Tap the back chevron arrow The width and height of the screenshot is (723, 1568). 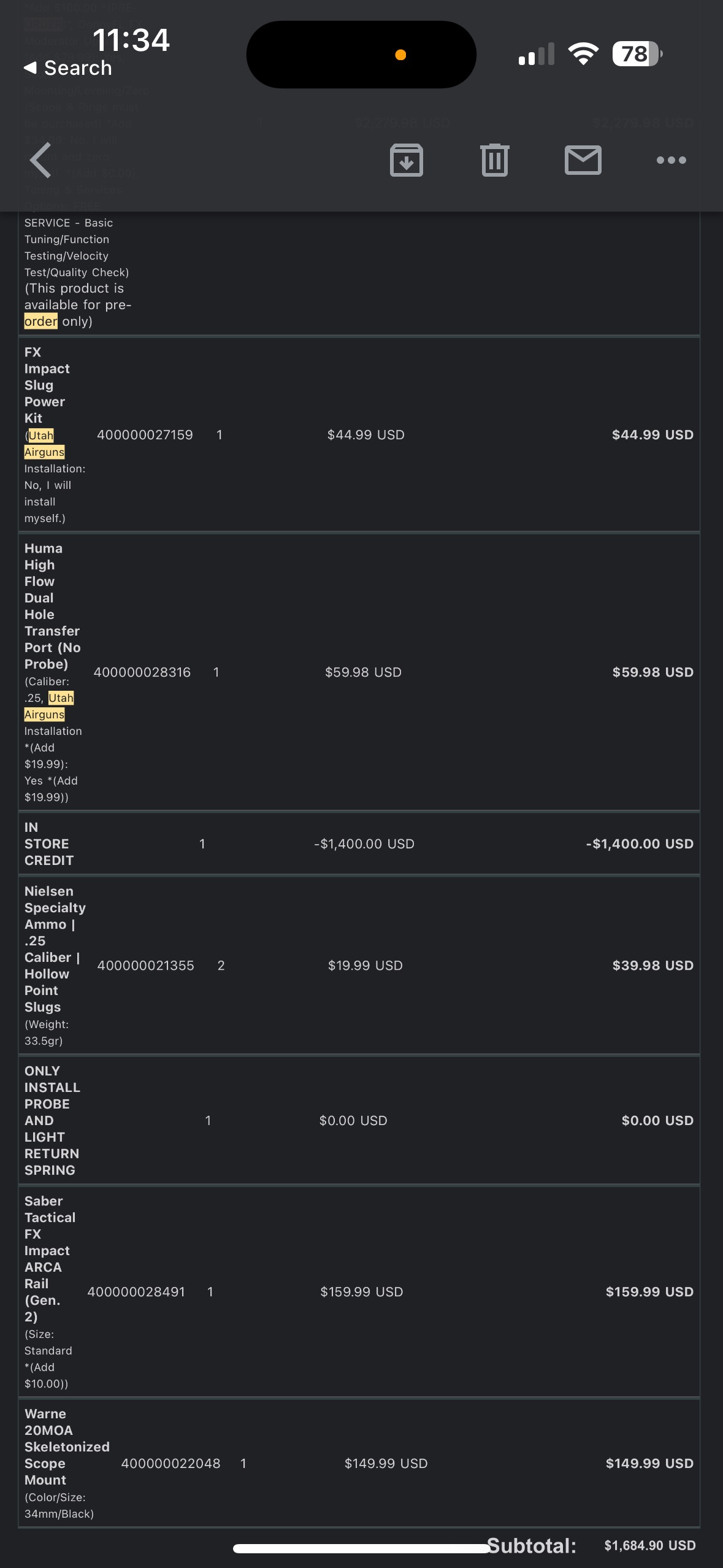[x=40, y=160]
